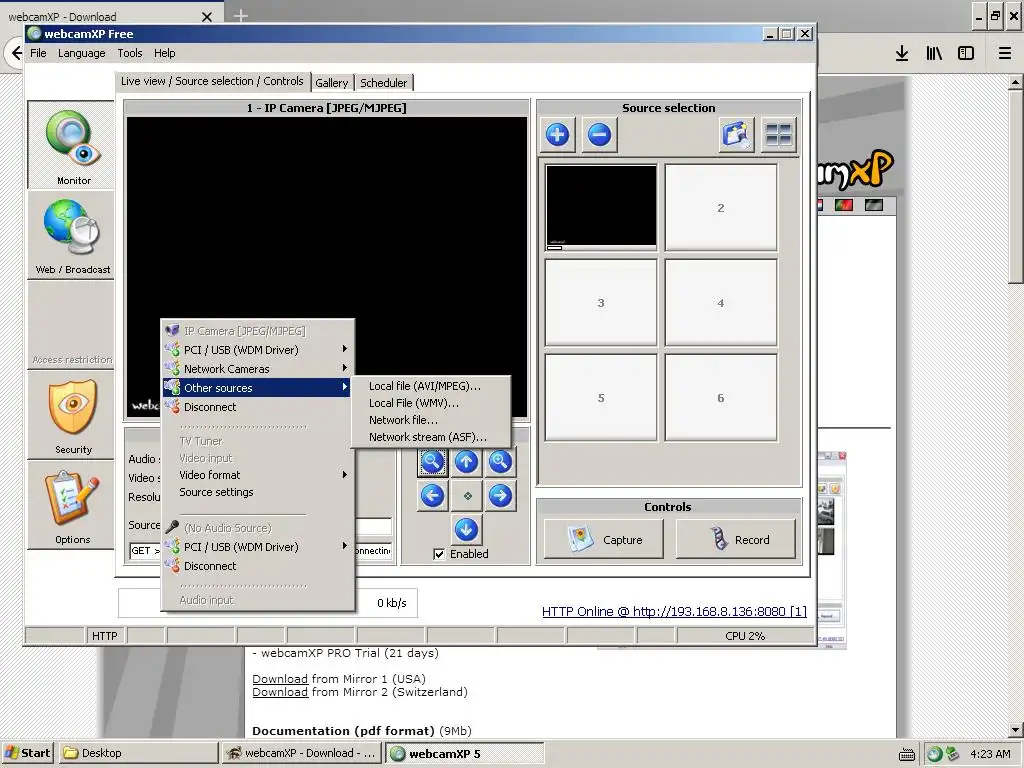The width and height of the screenshot is (1024, 768).
Task: Open the Monitor section in sidebar
Action: pyautogui.click(x=71, y=145)
